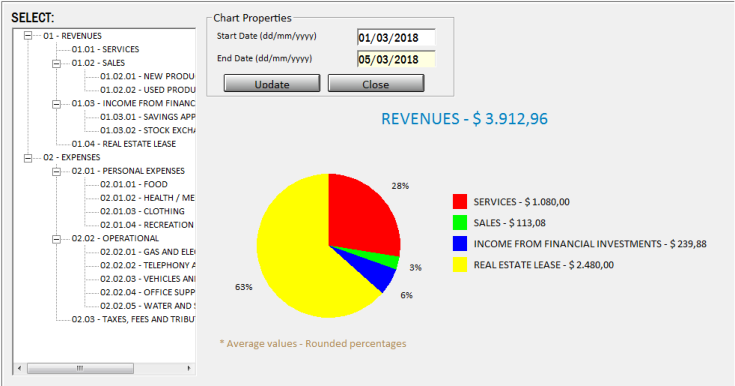Click the 'Start Date (dd/mm/yyyy)' label
Image resolution: width=735 pixels, height=386 pixels.
[x=266, y=36]
